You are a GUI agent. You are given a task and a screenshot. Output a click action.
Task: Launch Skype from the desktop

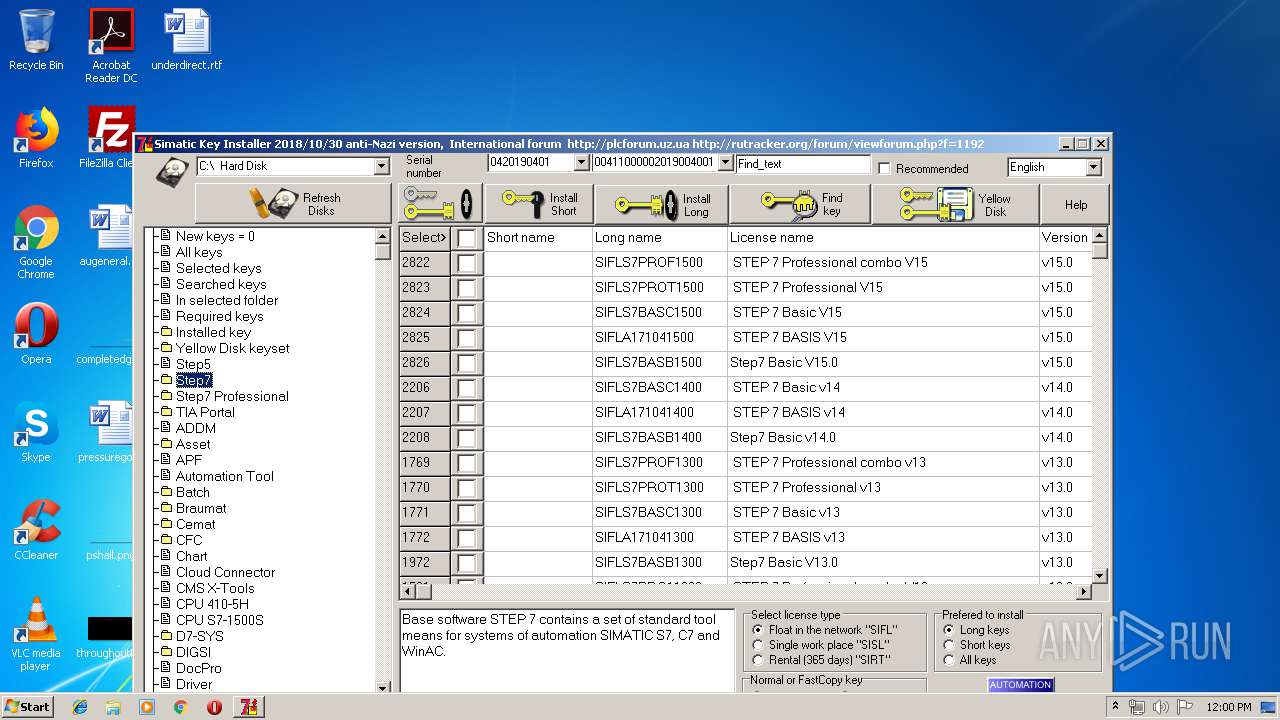point(36,432)
